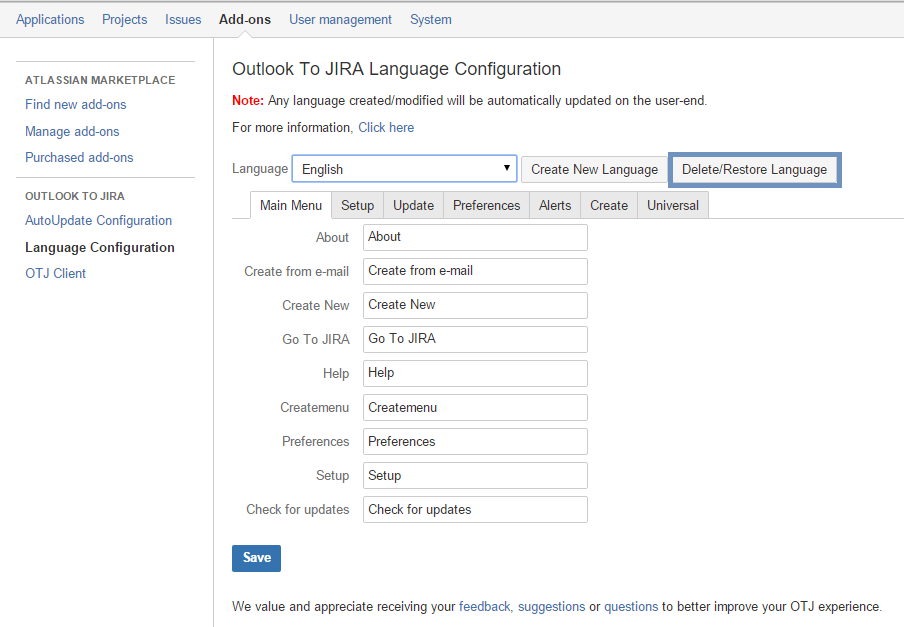Open AutoUpdate Configuration page
The width and height of the screenshot is (904, 627).
point(99,221)
